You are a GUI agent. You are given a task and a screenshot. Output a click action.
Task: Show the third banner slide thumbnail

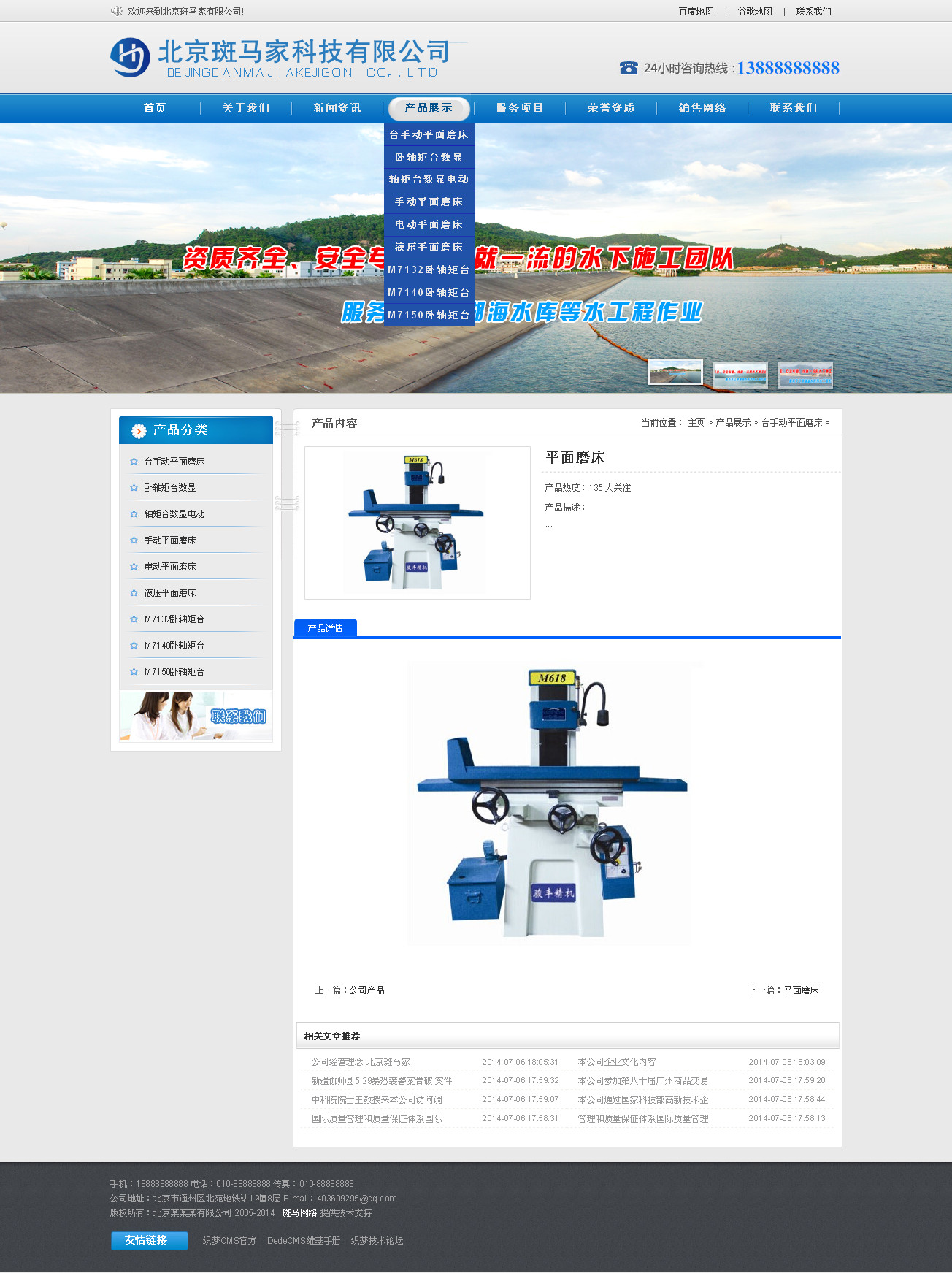point(805,375)
